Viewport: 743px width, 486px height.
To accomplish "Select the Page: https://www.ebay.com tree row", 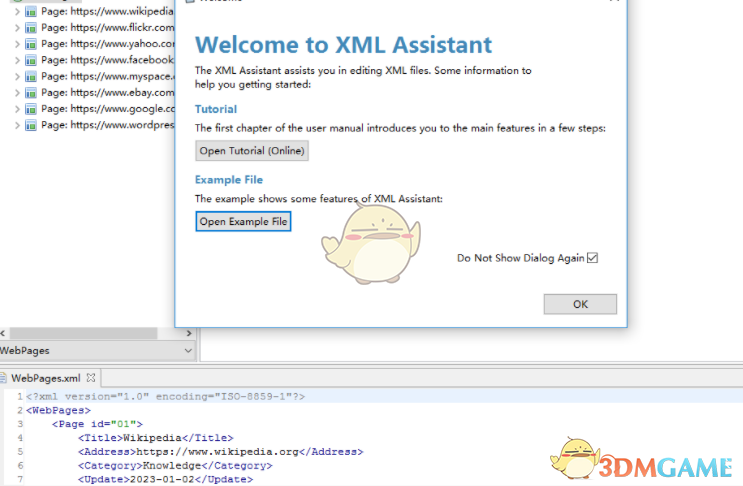I will (108, 93).
